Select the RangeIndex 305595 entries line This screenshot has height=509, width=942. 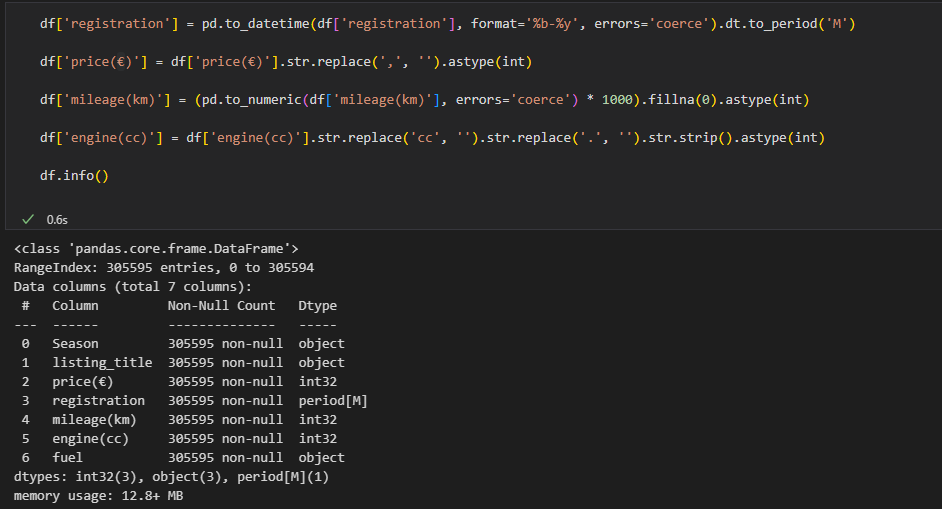coord(164,267)
